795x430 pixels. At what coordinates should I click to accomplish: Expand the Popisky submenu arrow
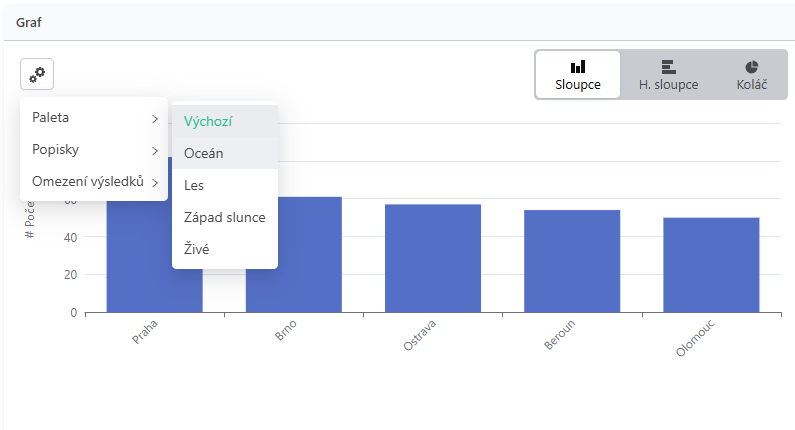click(x=155, y=151)
